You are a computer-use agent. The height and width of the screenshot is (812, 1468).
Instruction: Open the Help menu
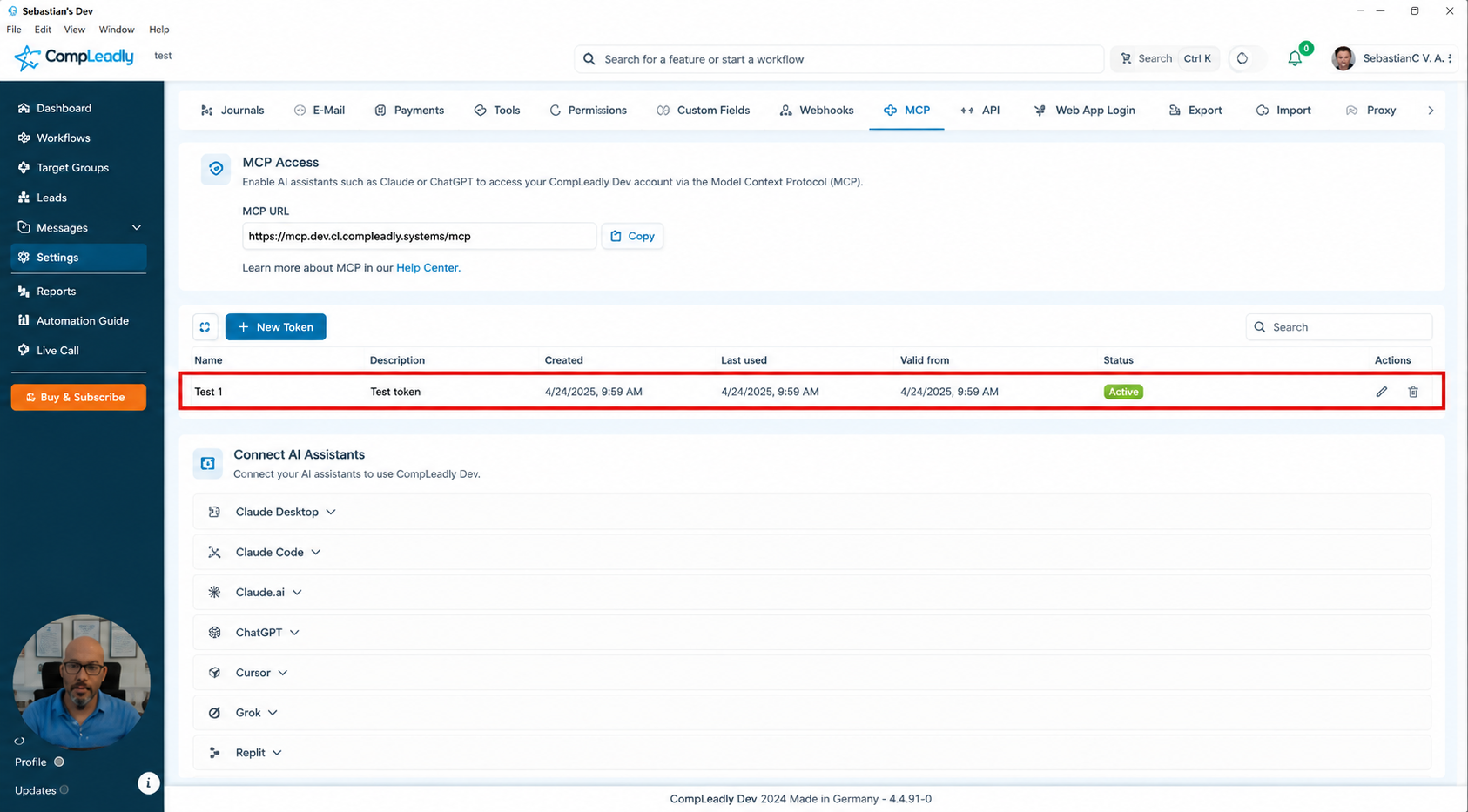click(159, 30)
